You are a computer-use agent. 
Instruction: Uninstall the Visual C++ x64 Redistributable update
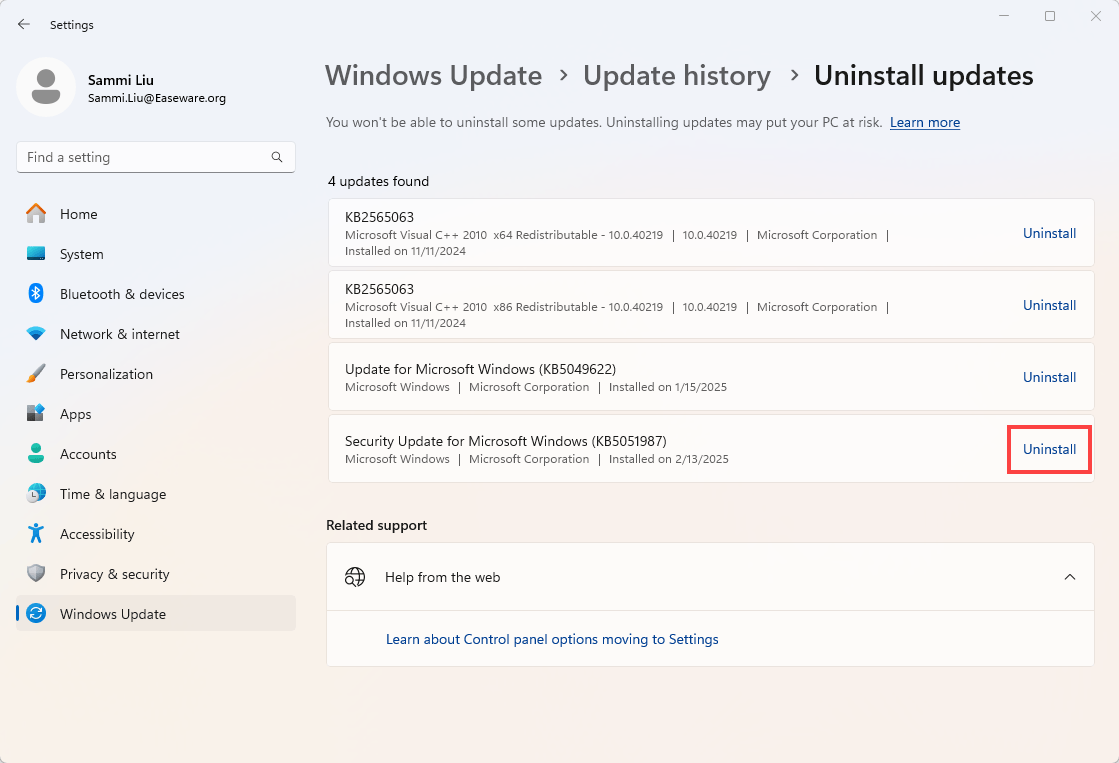tap(1049, 233)
